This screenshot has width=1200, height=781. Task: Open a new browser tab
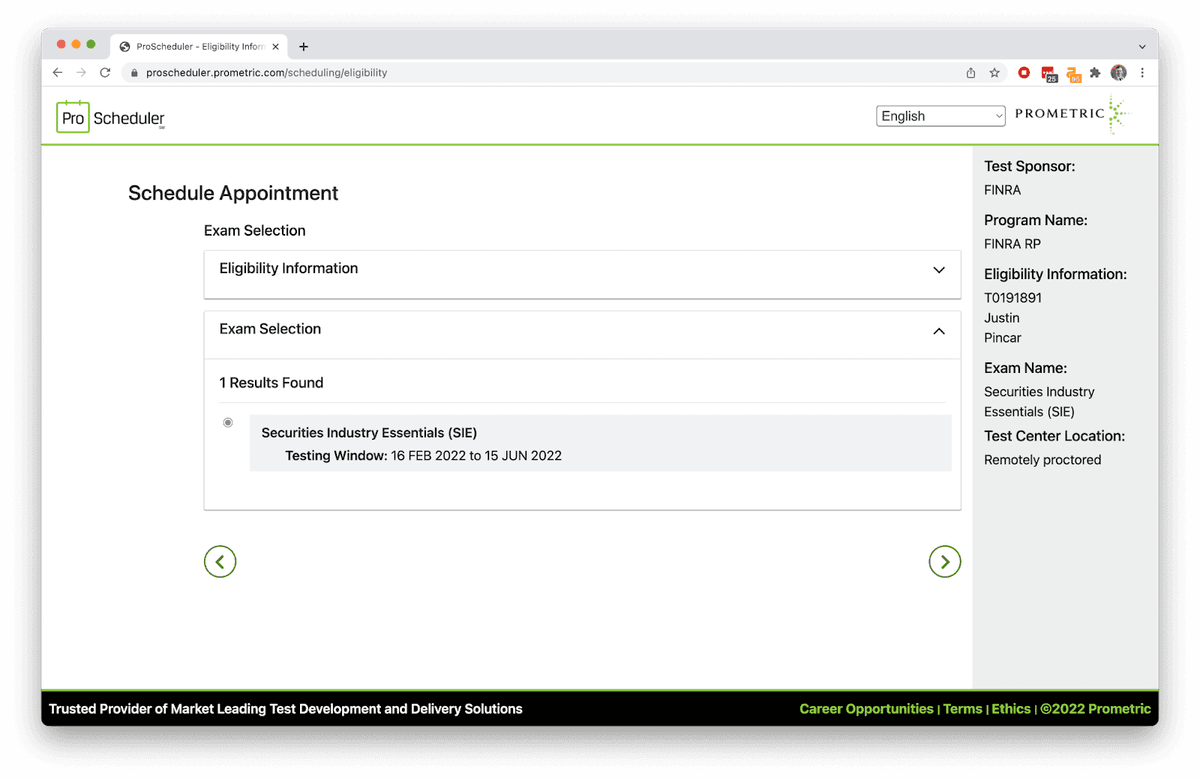[x=304, y=46]
